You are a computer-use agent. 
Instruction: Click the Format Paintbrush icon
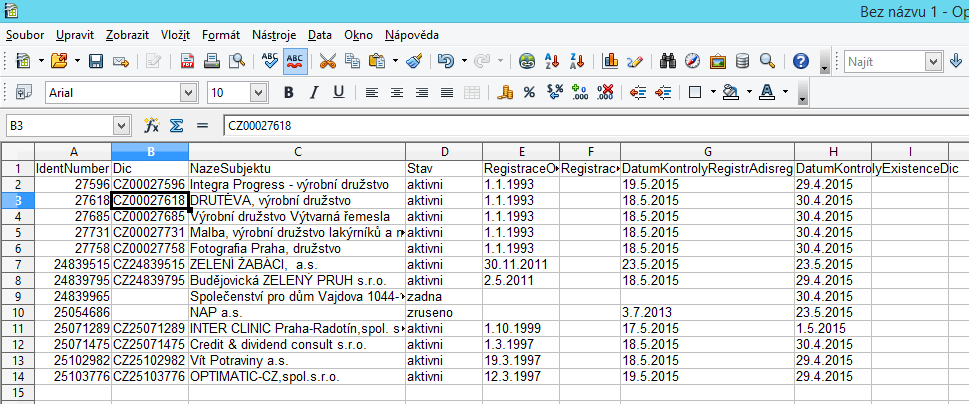click(x=413, y=61)
